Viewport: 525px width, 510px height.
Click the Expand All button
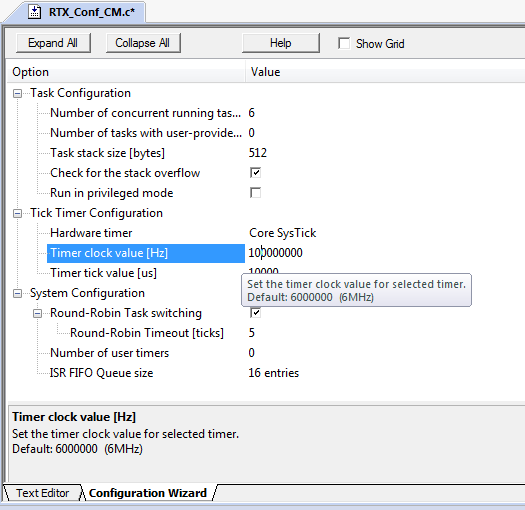tap(53, 43)
